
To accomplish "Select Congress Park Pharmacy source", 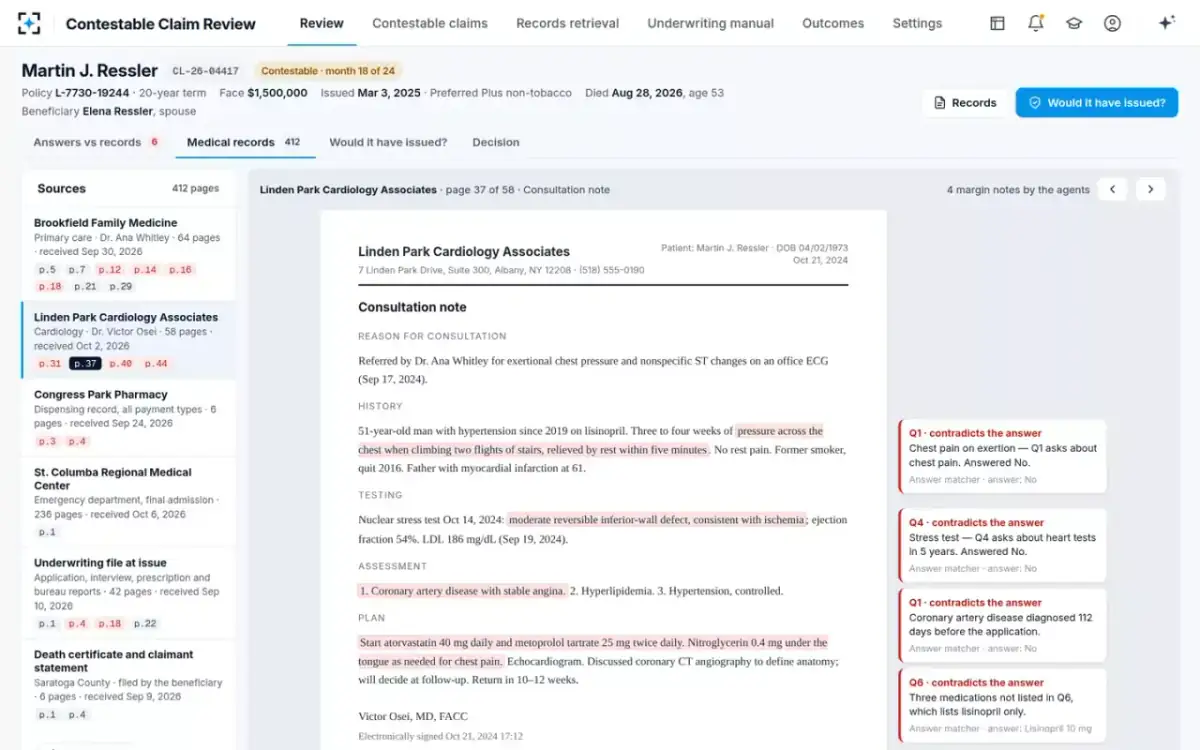I will [129, 418].
